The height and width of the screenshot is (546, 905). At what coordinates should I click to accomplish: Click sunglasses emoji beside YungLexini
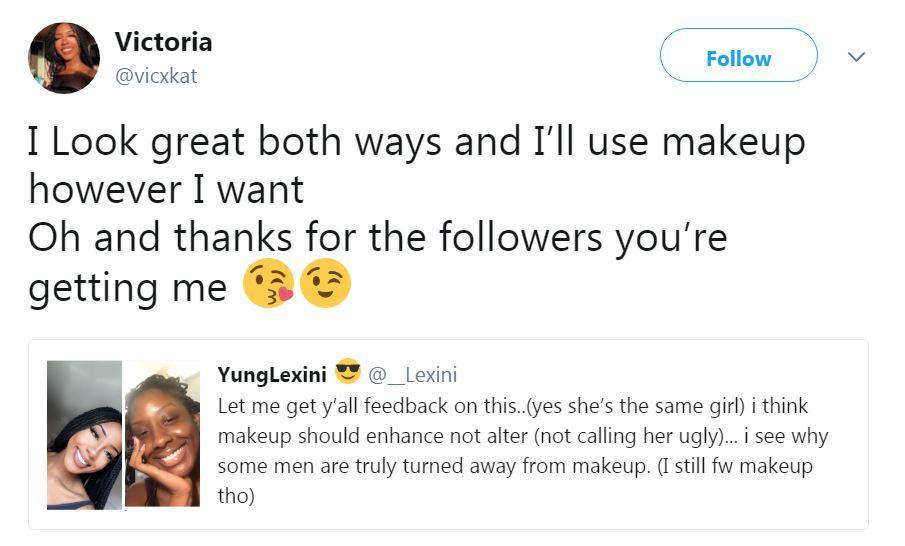click(x=347, y=374)
